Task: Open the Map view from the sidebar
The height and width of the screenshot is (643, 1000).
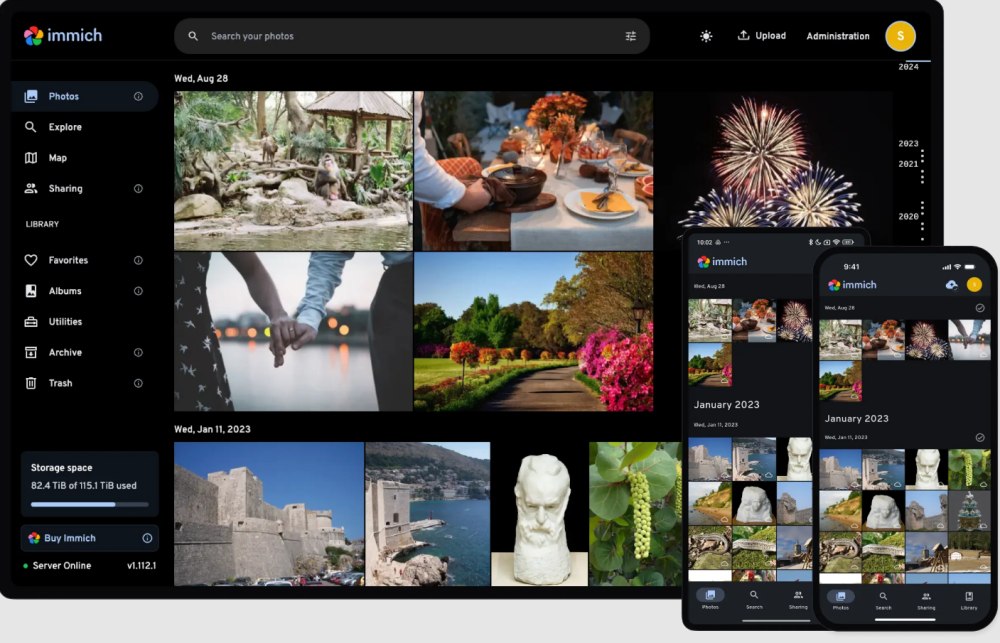Action: (x=60, y=157)
